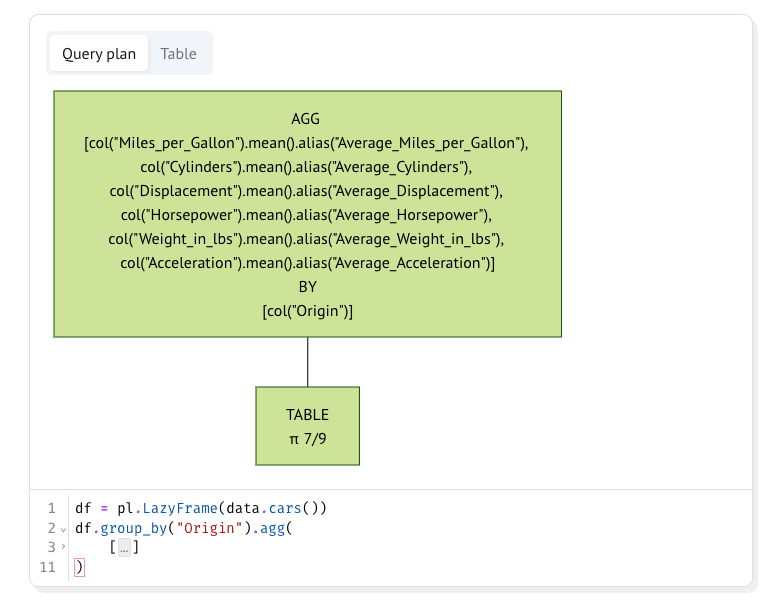Click the ellipsis folded-code placeholder
This screenshot has height=601, width=774.
[x=124, y=547]
